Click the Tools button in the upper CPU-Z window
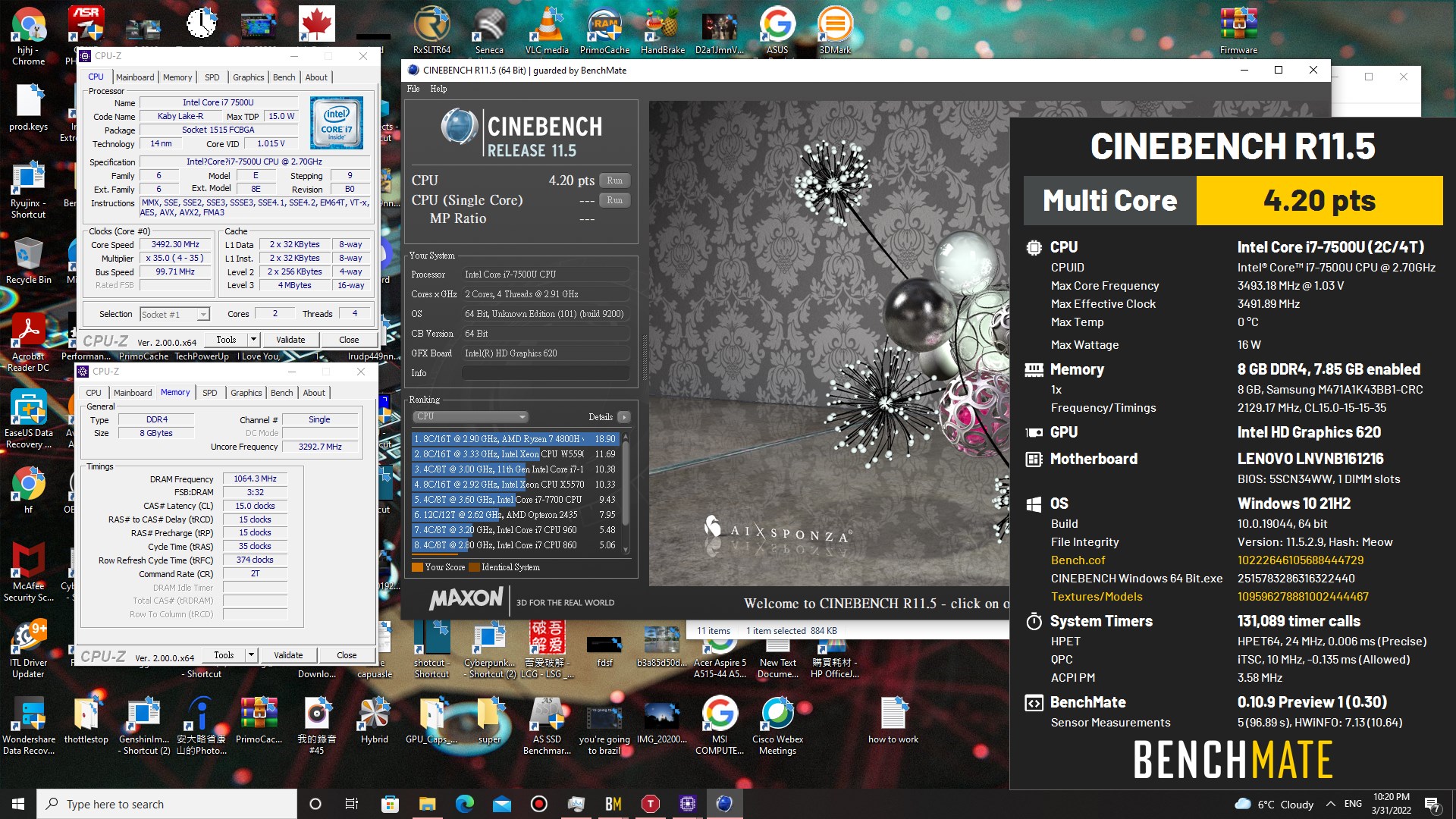Image resolution: width=1456 pixels, height=819 pixels. [x=226, y=339]
